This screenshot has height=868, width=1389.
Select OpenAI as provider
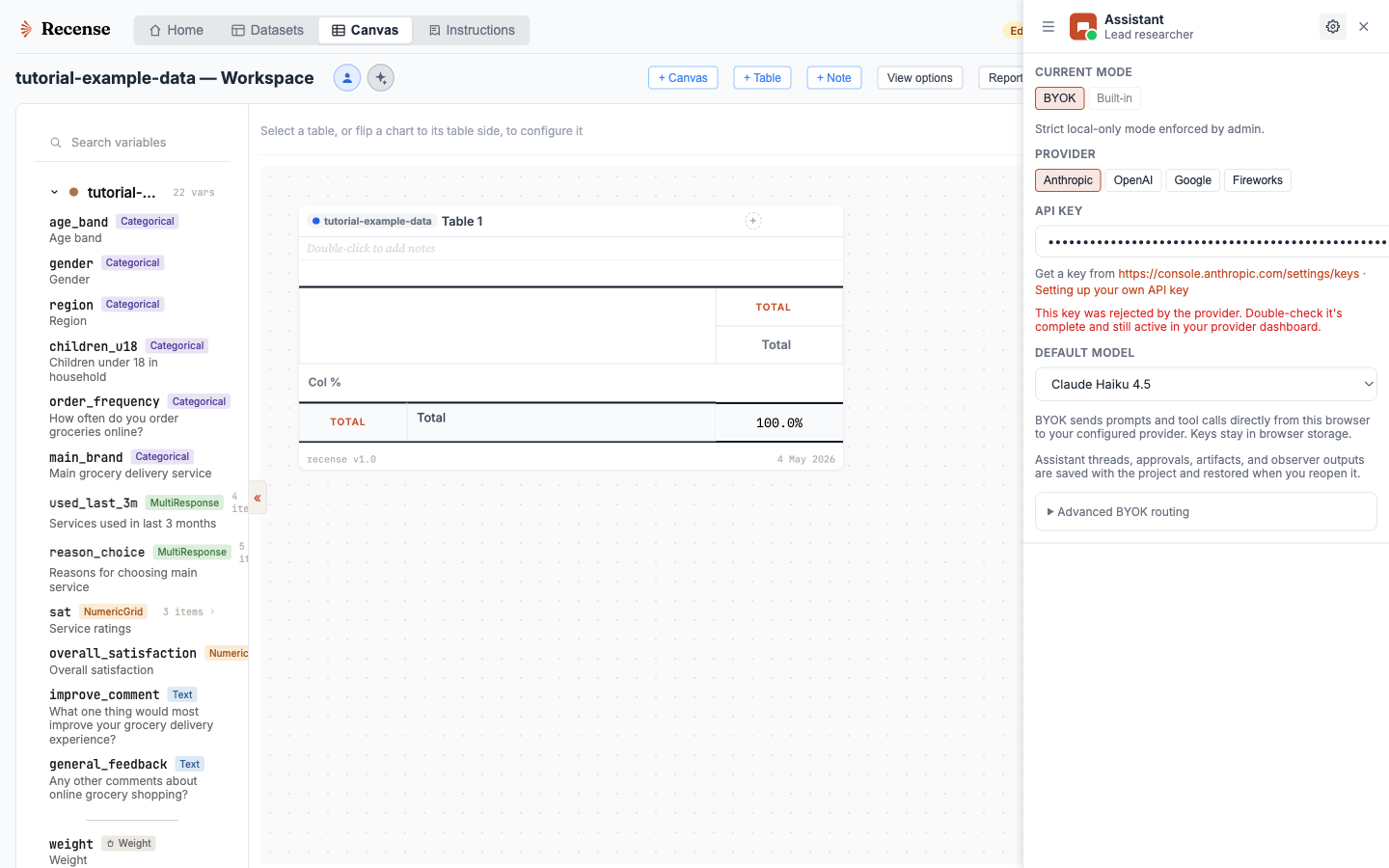[1133, 180]
